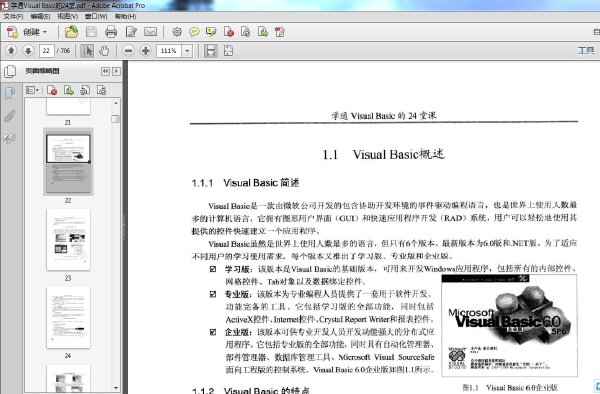Open the zoom level dropdown arrow
This screenshot has width=600, height=394.
(187, 50)
